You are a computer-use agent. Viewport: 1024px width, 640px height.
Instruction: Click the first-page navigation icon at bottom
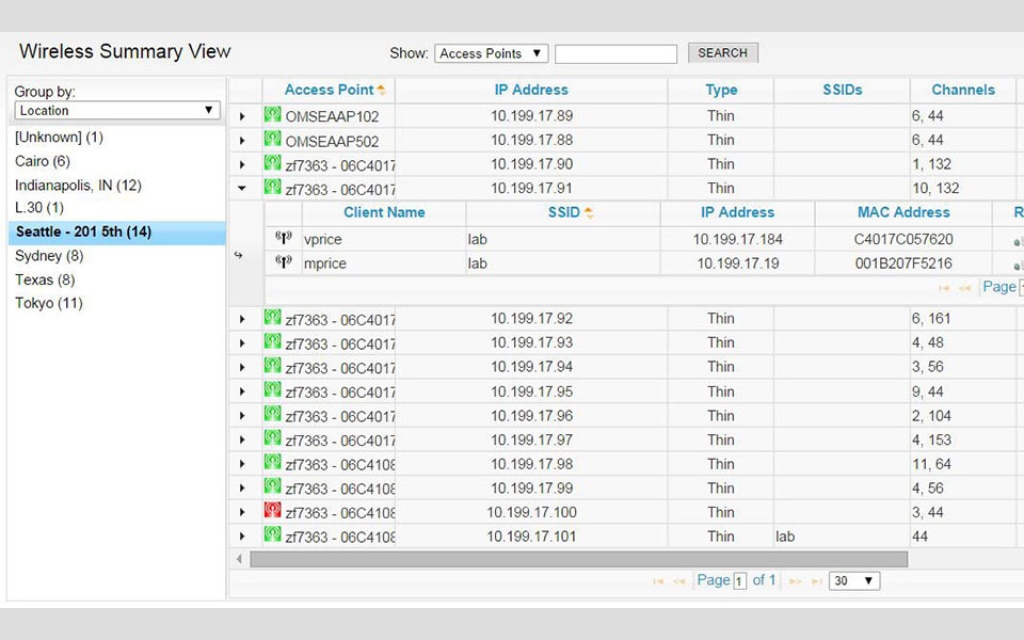[x=657, y=580]
